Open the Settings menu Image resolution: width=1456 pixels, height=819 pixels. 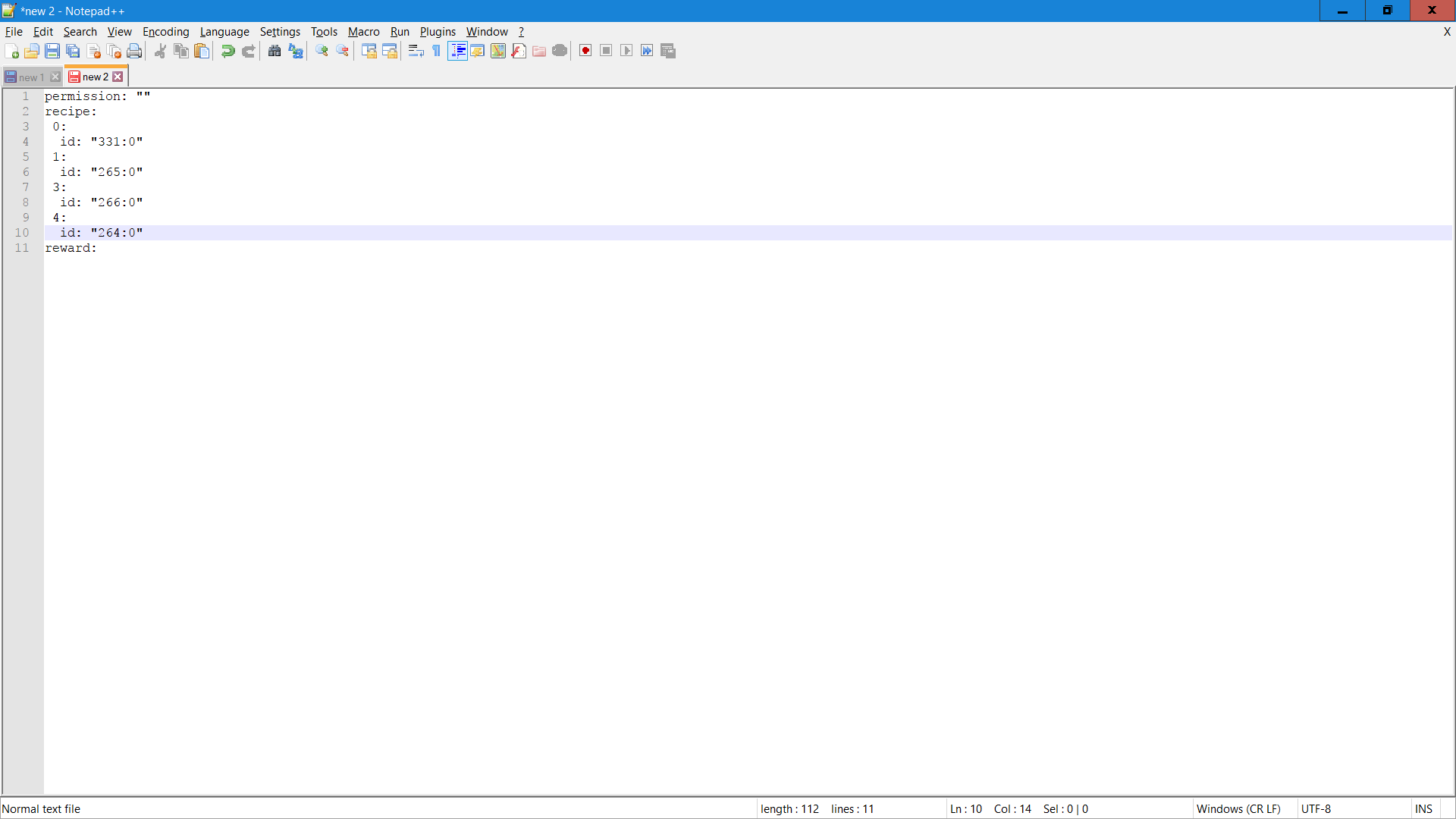(x=280, y=32)
